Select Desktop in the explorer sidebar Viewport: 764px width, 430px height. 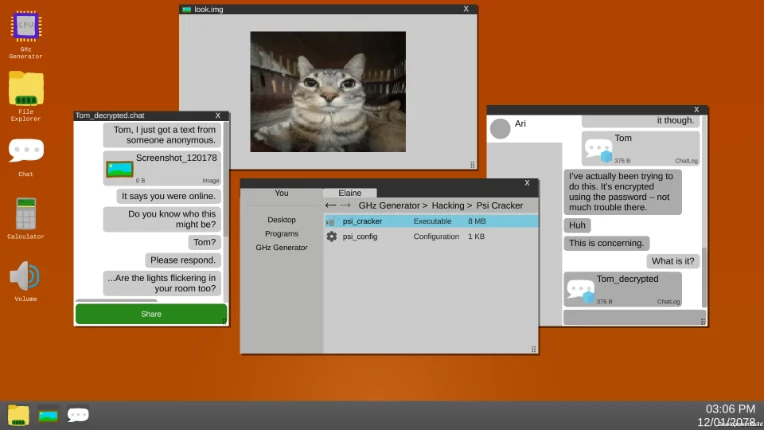[281, 219]
